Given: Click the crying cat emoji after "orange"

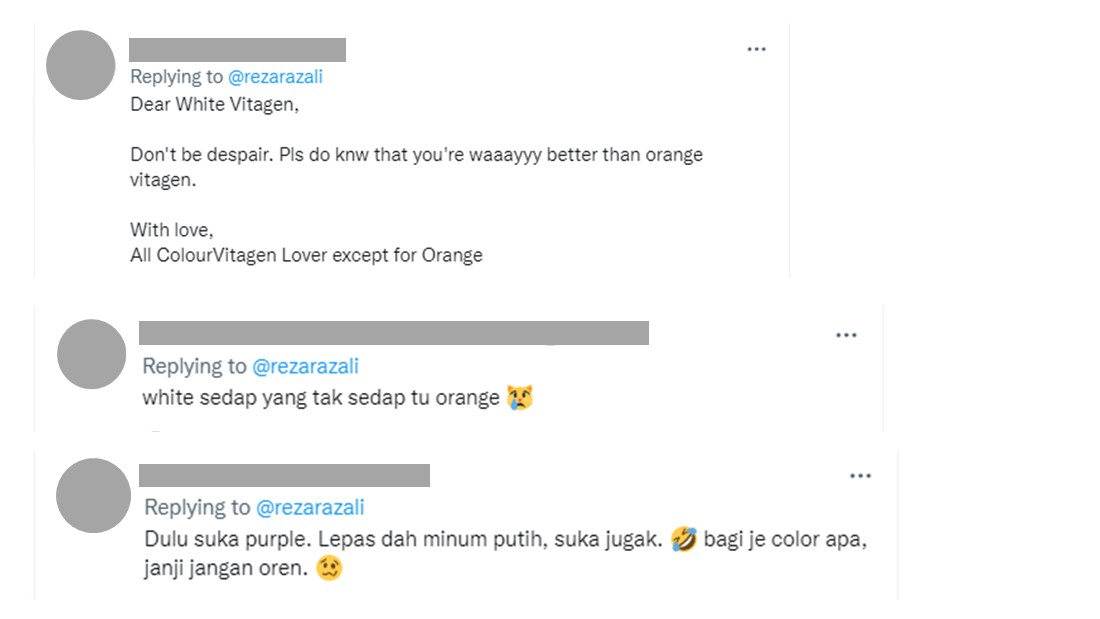Looking at the screenshot, I should (520, 397).
